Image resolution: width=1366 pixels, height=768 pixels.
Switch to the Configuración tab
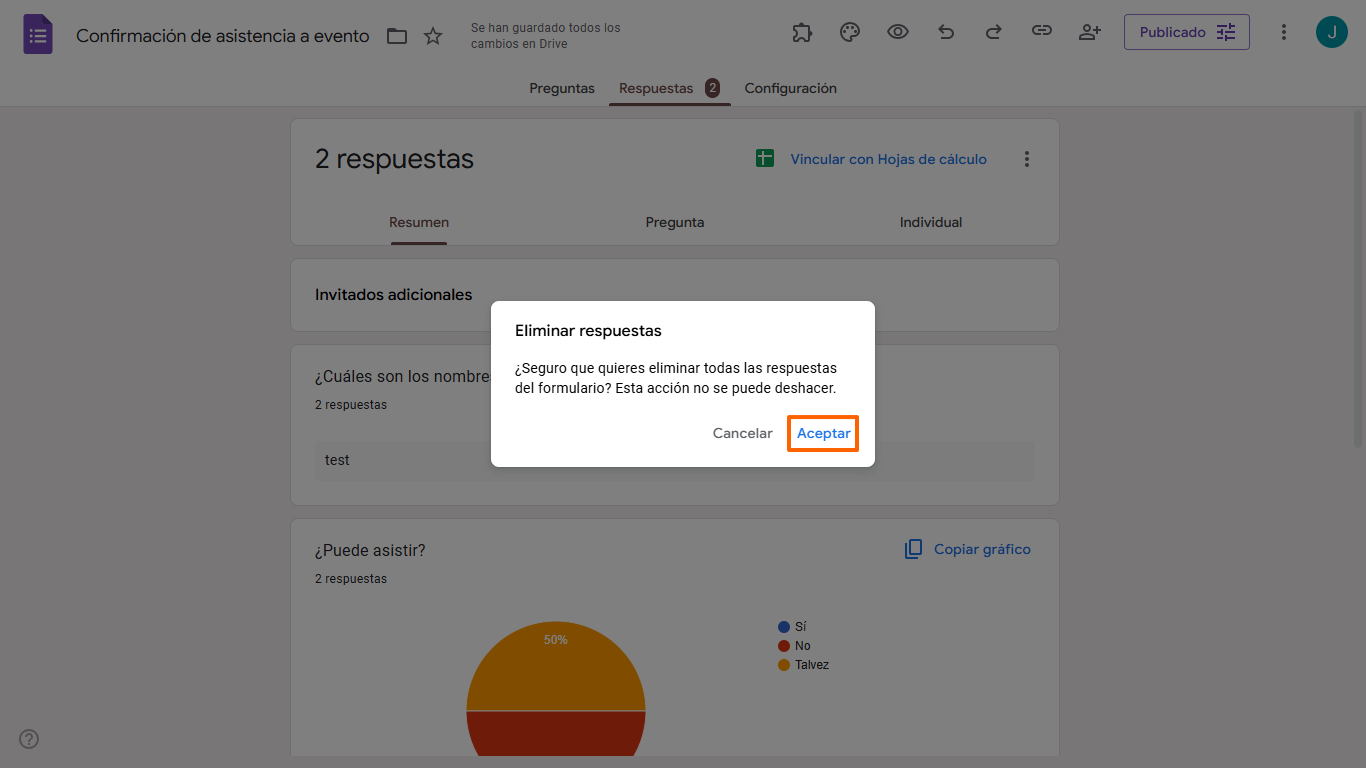(x=790, y=88)
